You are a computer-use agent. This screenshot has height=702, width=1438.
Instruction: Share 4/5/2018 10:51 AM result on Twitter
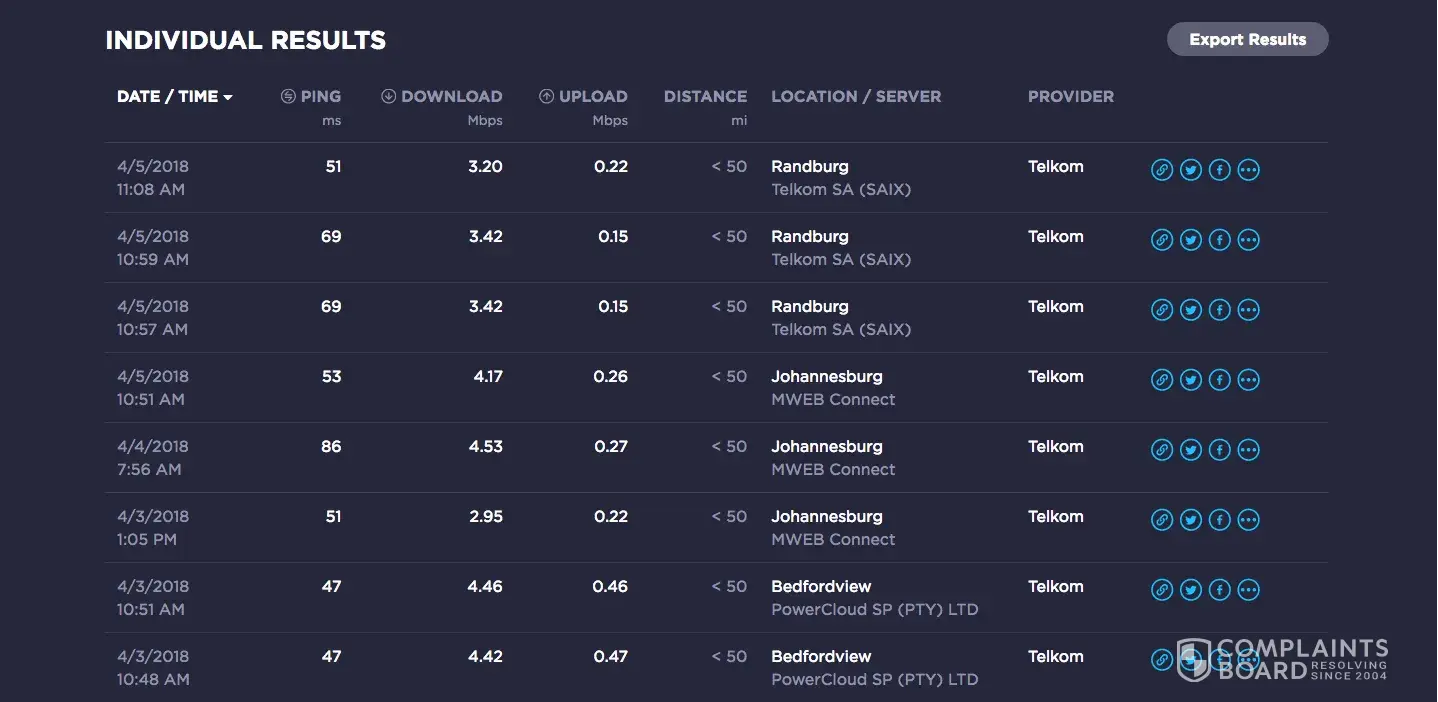[x=1190, y=380]
